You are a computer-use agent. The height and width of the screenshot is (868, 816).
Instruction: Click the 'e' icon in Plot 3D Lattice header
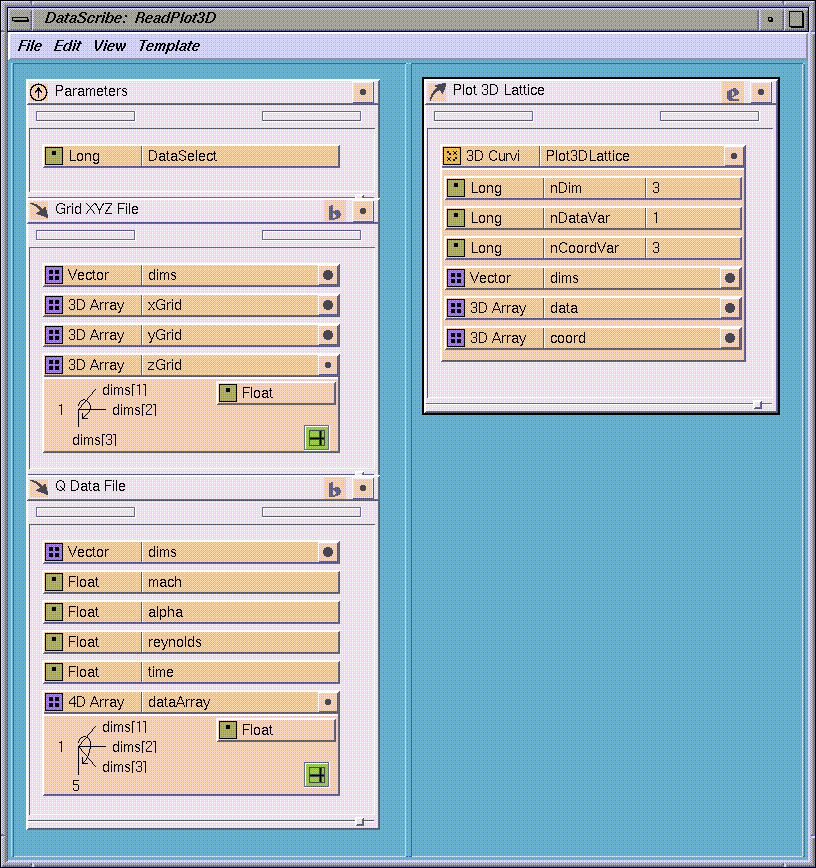point(733,92)
